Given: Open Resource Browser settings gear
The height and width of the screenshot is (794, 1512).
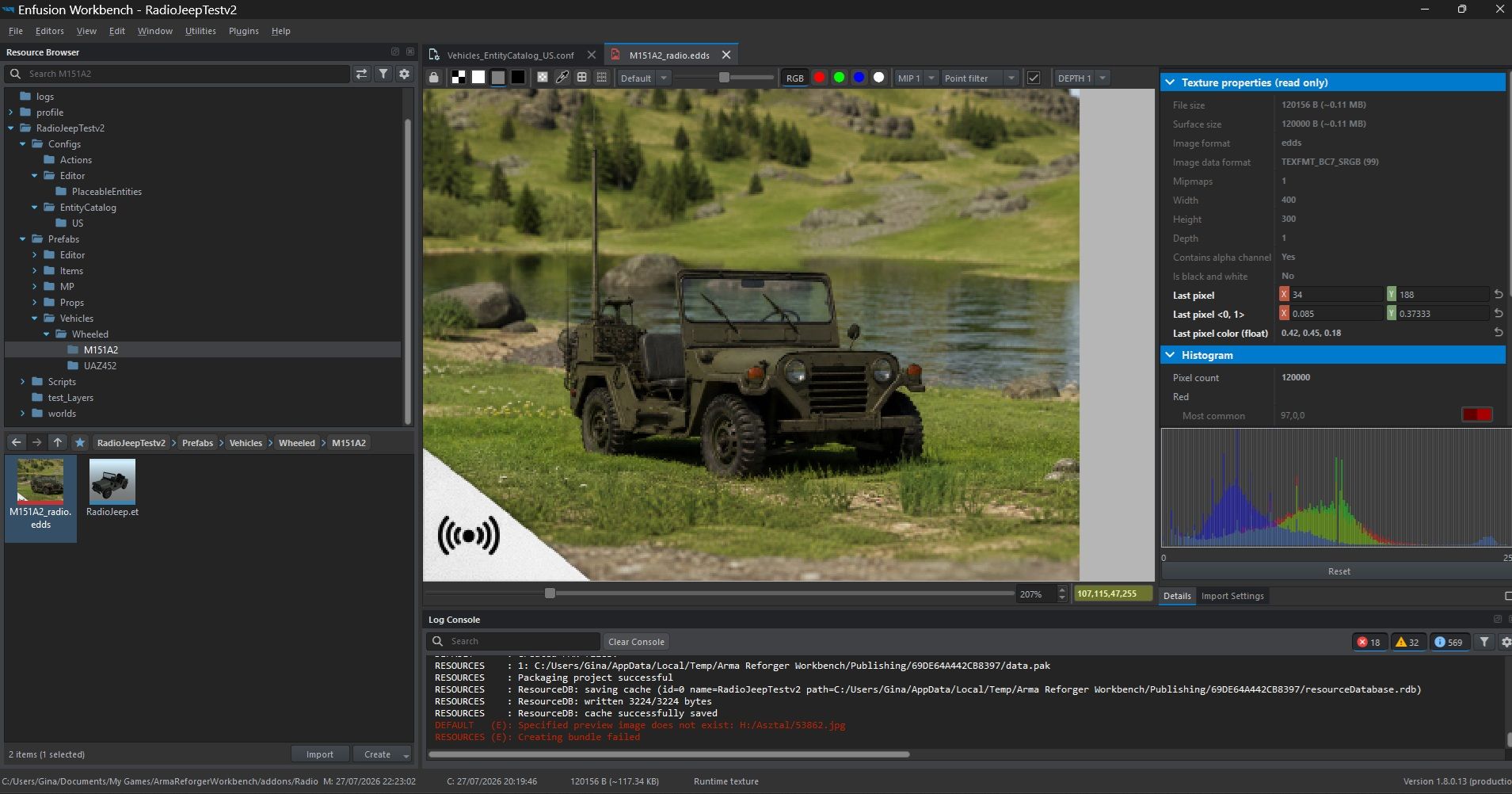Looking at the screenshot, I should [x=404, y=74].
